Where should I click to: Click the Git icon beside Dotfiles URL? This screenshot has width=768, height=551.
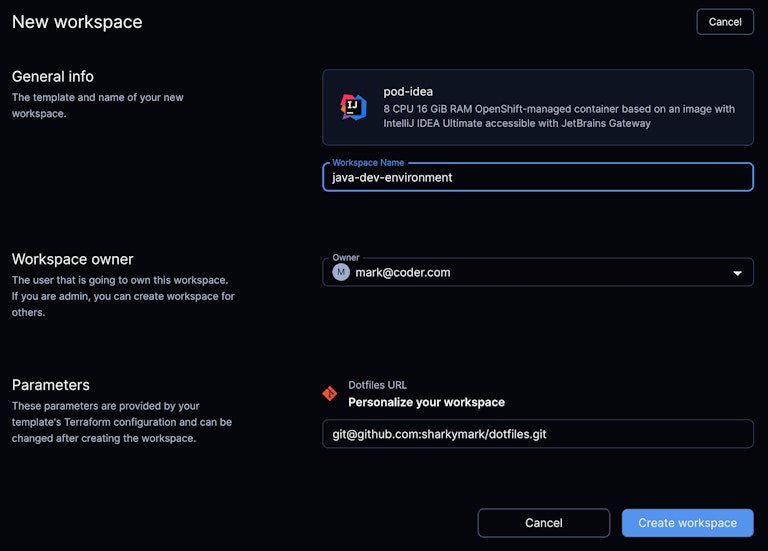click(330, 393)
